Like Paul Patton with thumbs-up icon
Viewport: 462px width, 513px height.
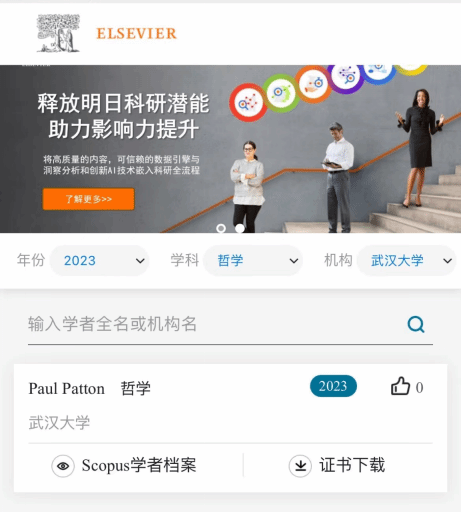pos(400,386)
